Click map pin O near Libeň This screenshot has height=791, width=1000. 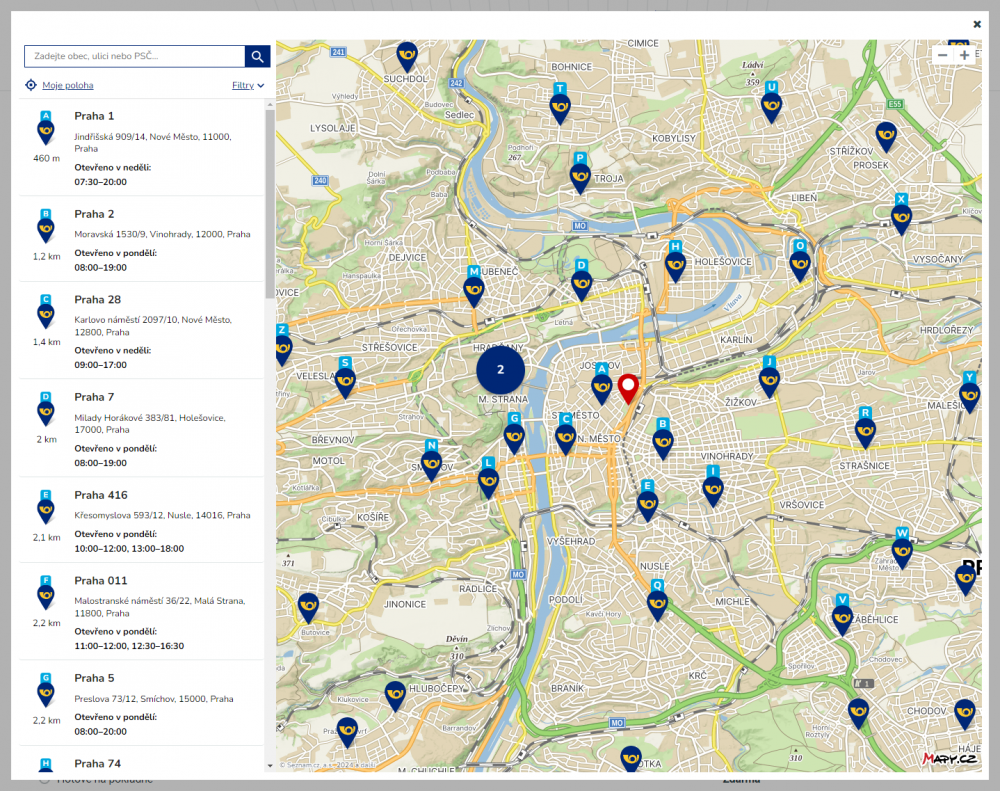[800, 262]
